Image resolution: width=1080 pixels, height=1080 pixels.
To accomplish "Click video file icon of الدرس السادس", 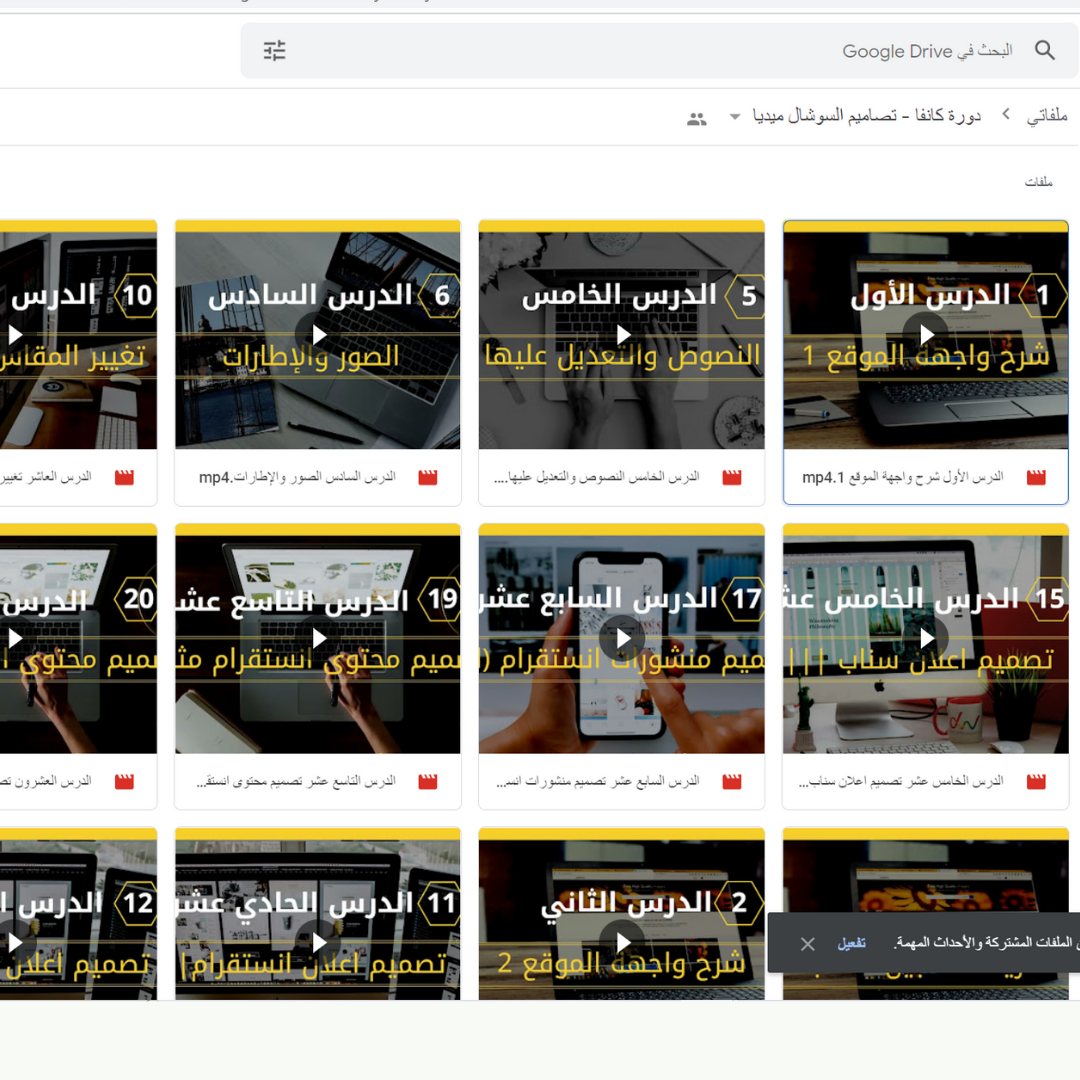I will click(428, 478).
